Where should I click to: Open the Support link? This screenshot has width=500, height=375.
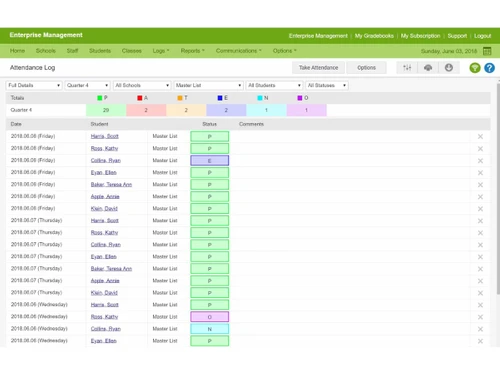pyautogui.click(x=457, y=36)
